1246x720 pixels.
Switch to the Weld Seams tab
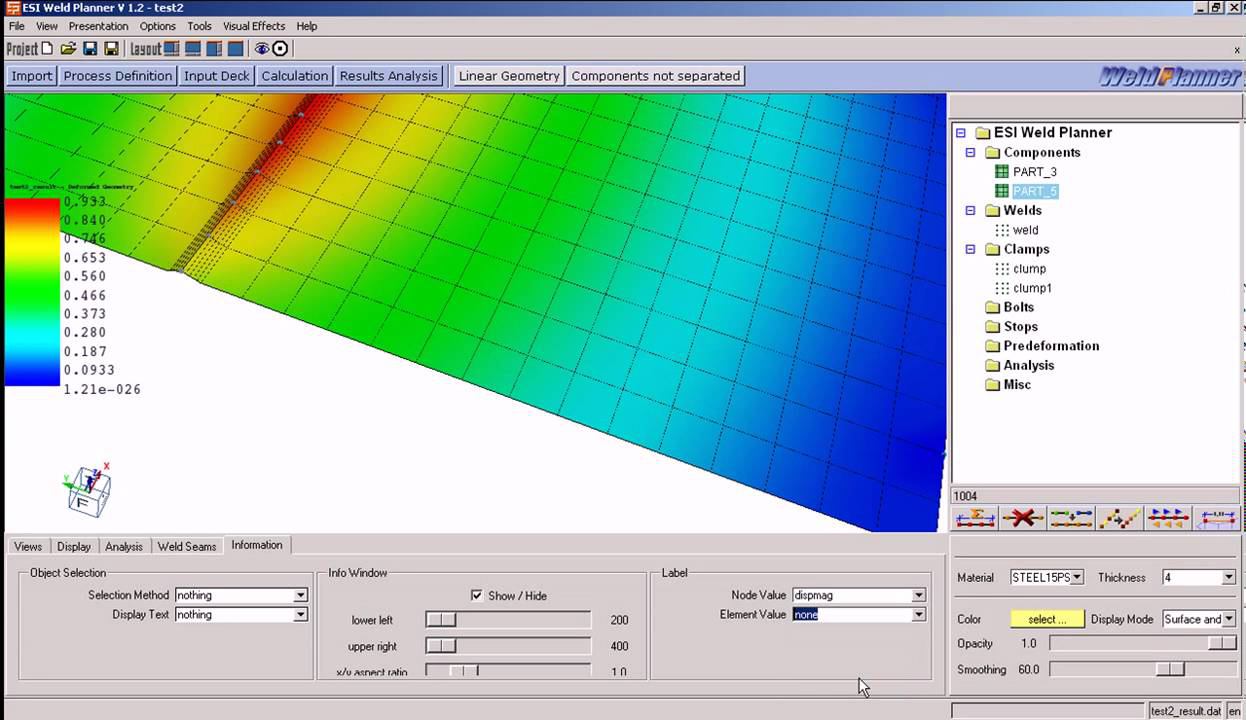click(x=187, y=546)
